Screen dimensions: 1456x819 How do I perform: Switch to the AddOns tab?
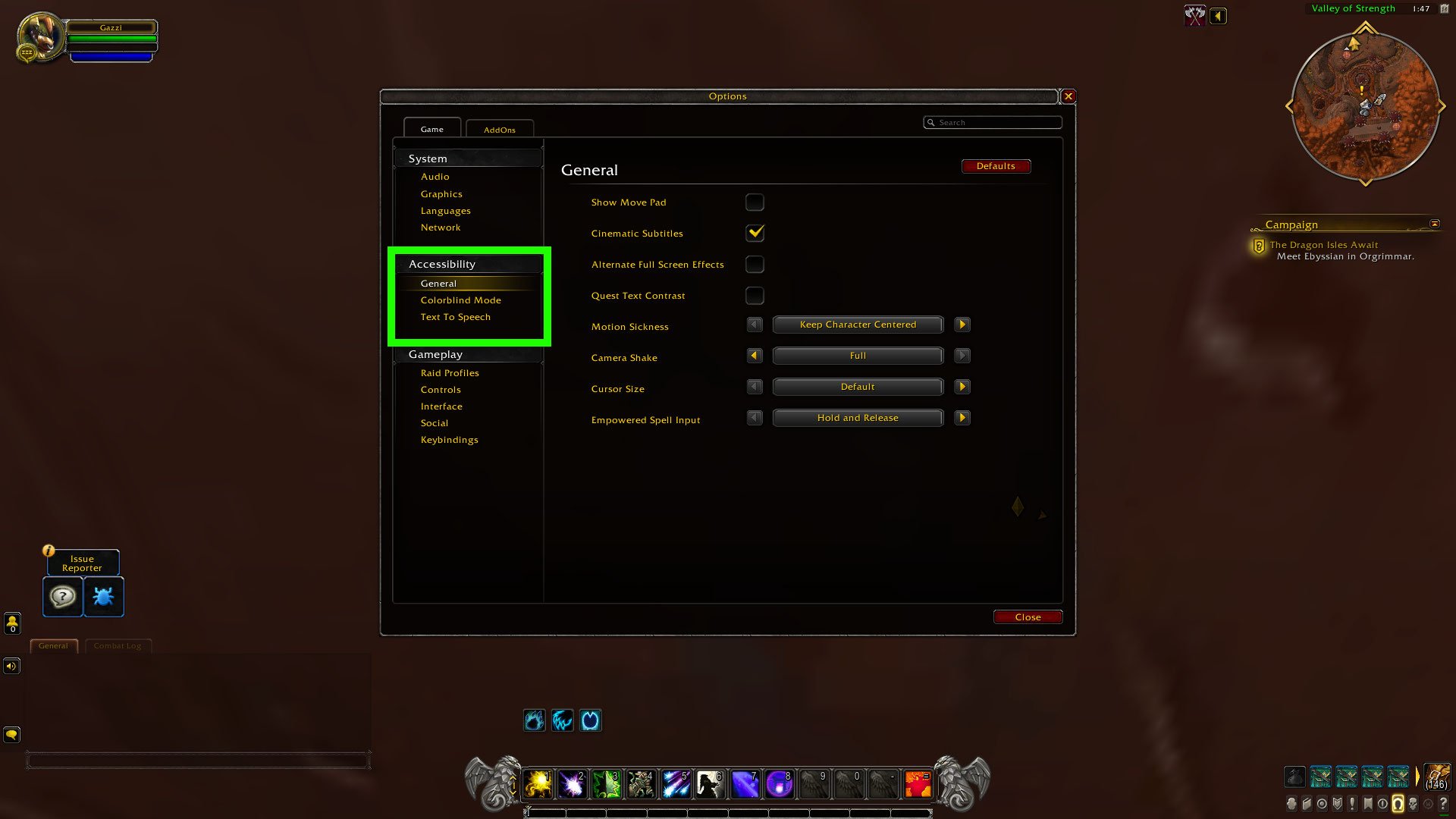pyautogui.click(x=499, y=129)
